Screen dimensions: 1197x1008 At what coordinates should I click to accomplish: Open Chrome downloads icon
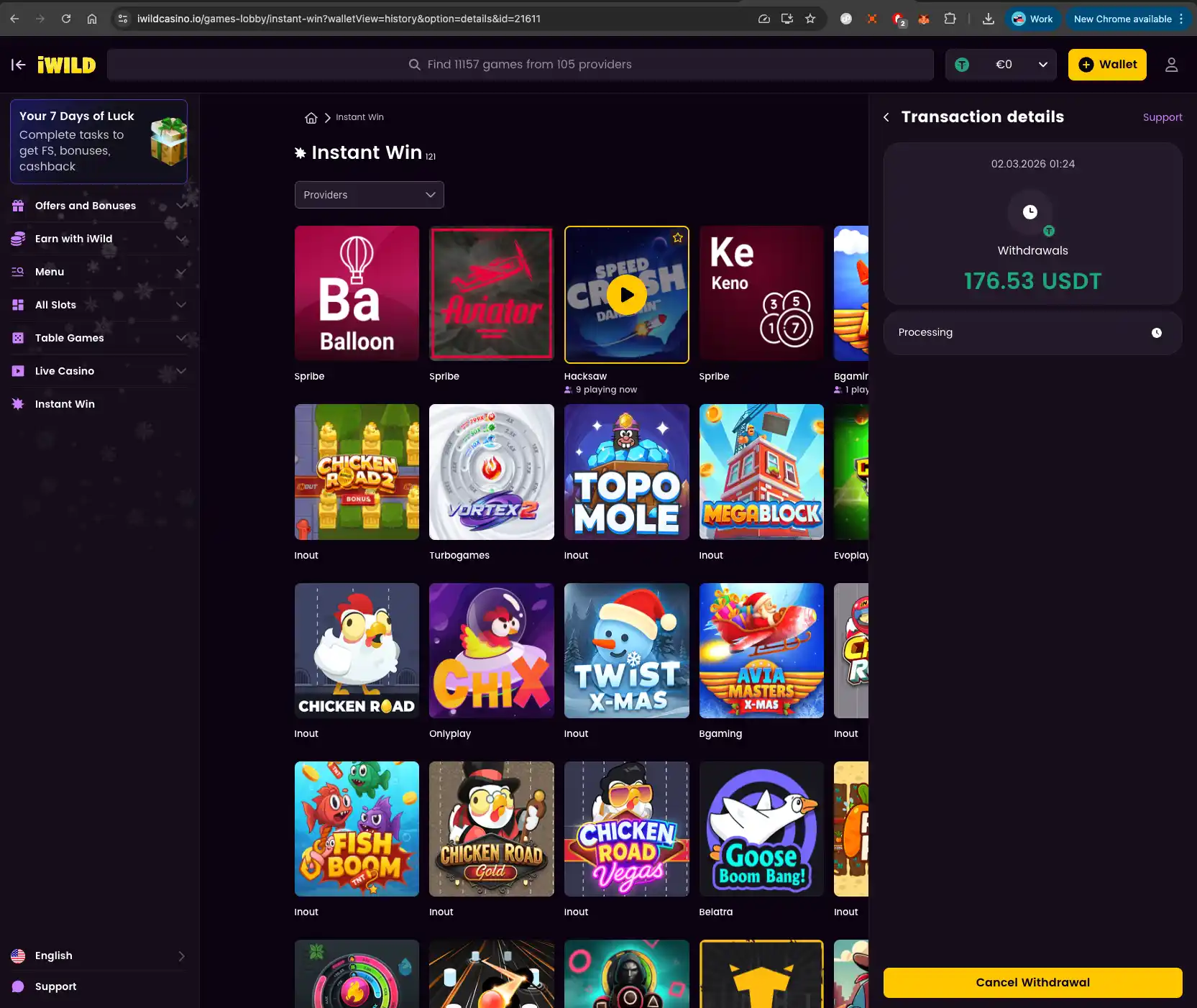tap(989, 19)
